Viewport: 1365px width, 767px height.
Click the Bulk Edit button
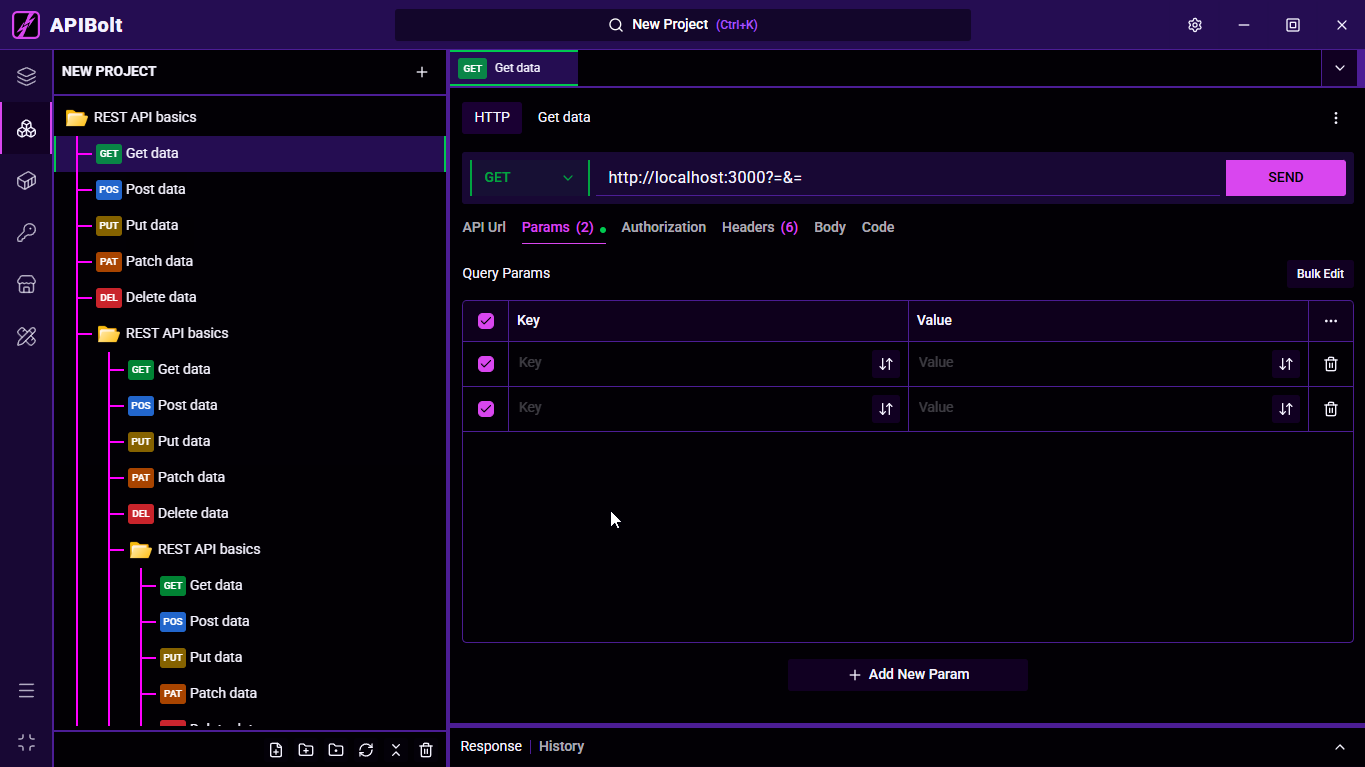coord(1320,274)
